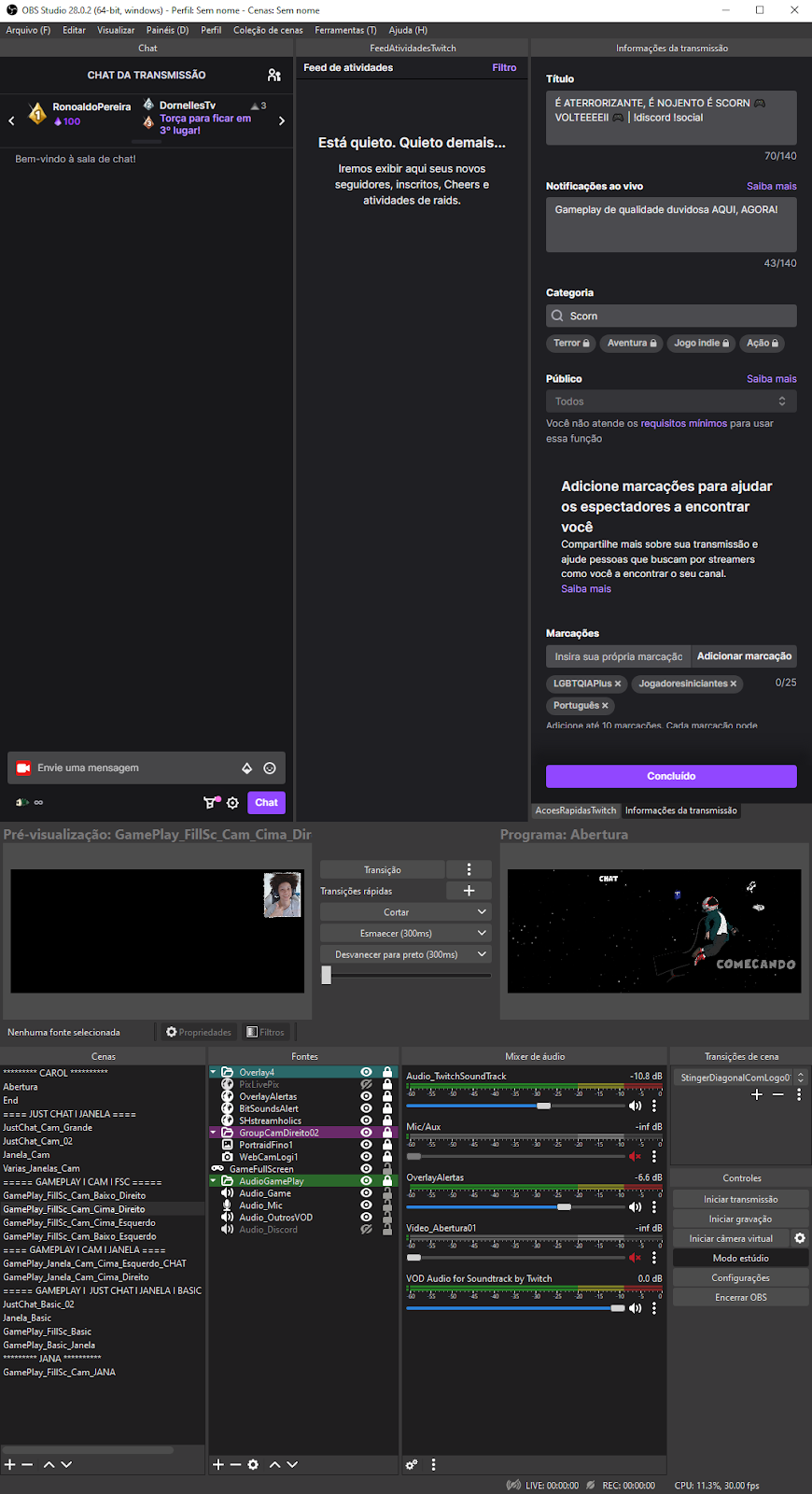
Task: Open the Cortar quick transition dropdown
Action: coord(405,912)
